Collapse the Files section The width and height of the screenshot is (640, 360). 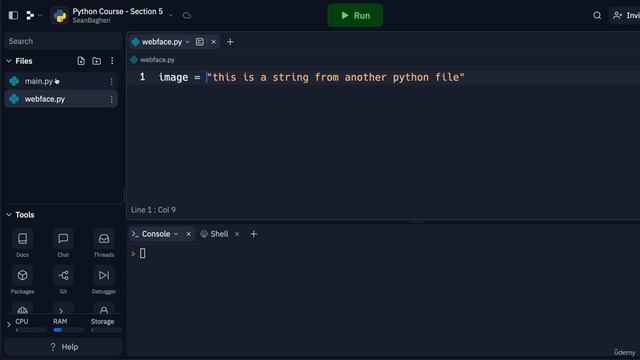point(9,61)
